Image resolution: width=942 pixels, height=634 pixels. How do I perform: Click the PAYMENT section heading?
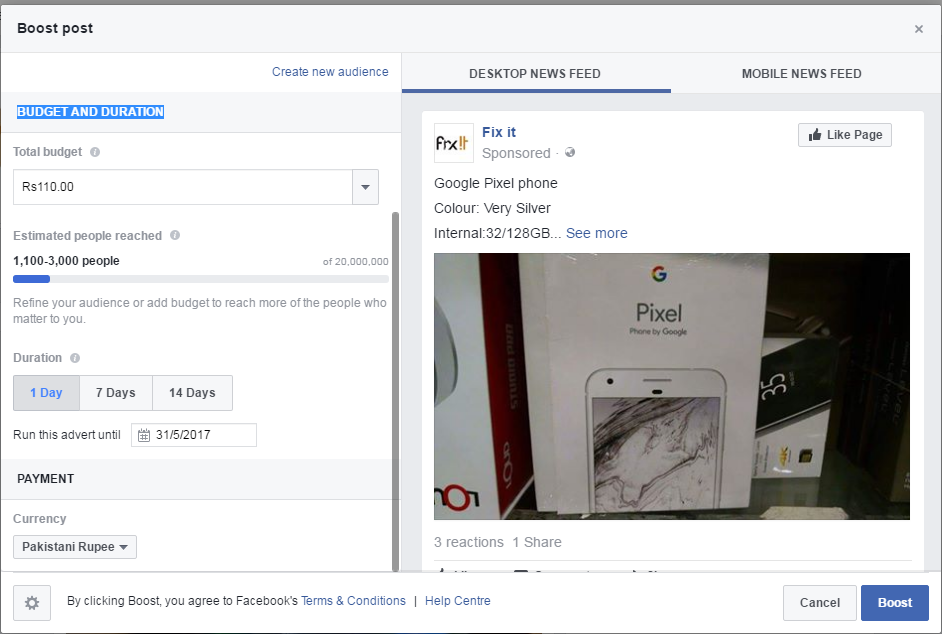pyautogui.click(x=46, y=479)
